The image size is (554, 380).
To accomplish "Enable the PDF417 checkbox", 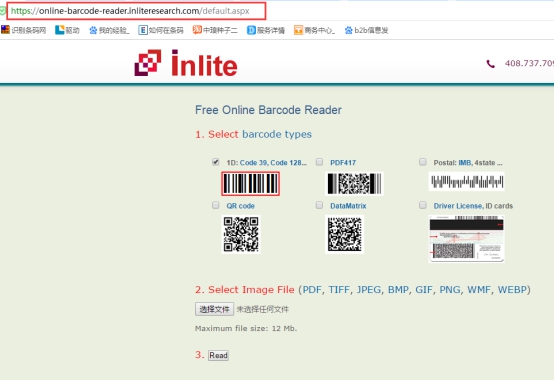I will (319, 162).
